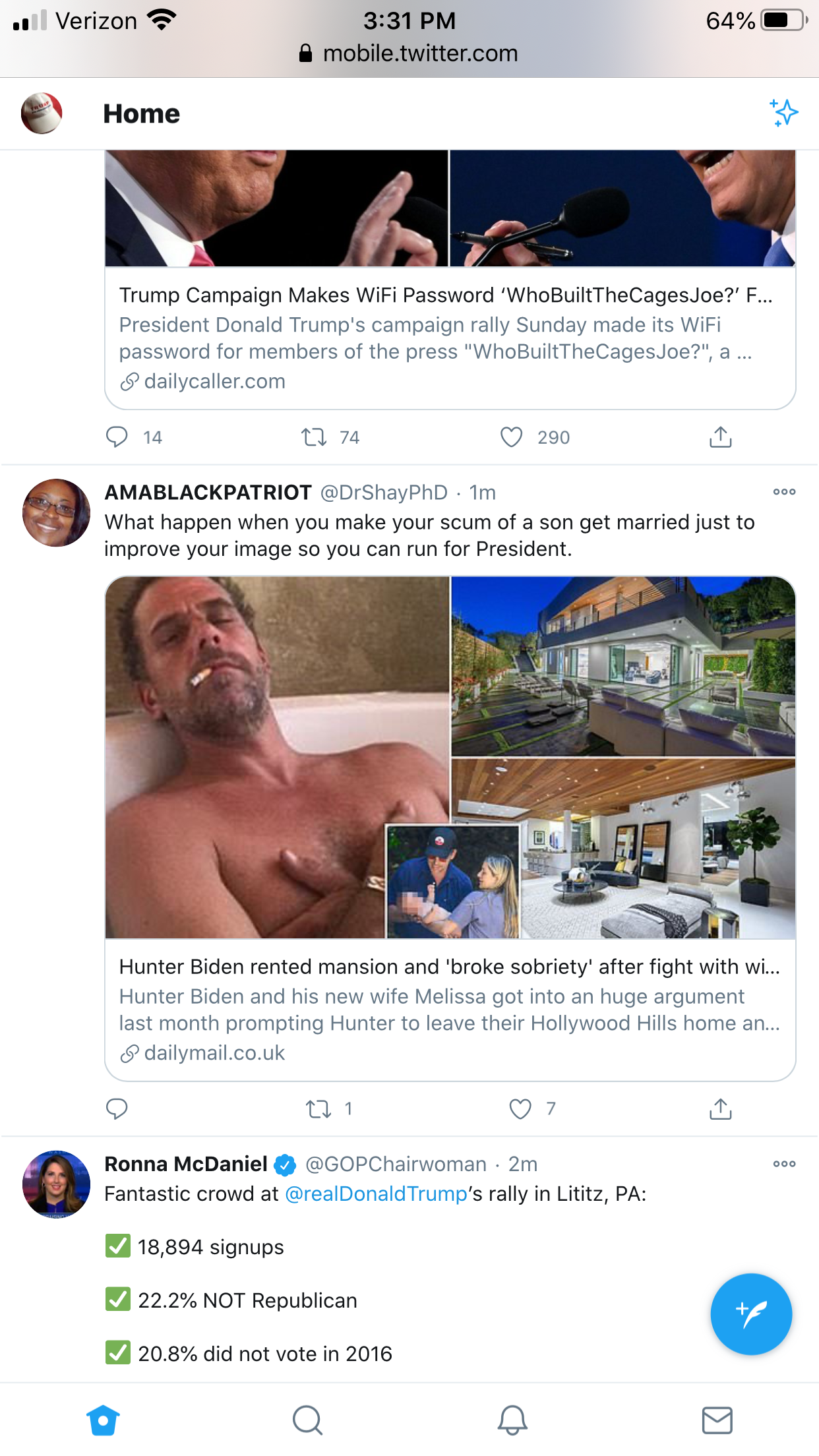
Task: Go to the Home tab
Action: click(x=103, y=1420)
